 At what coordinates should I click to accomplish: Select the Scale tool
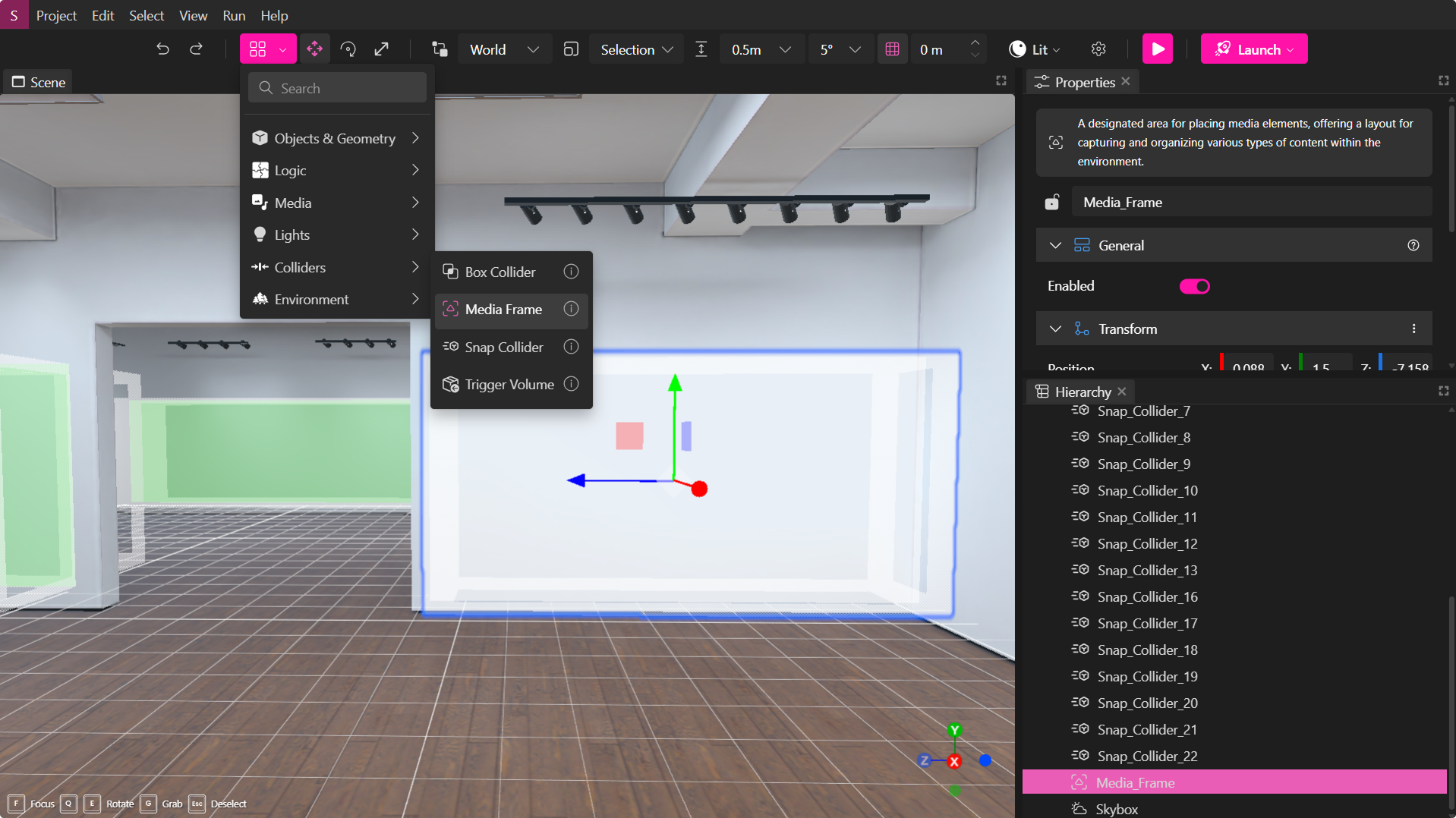click(x=382, y=49)
